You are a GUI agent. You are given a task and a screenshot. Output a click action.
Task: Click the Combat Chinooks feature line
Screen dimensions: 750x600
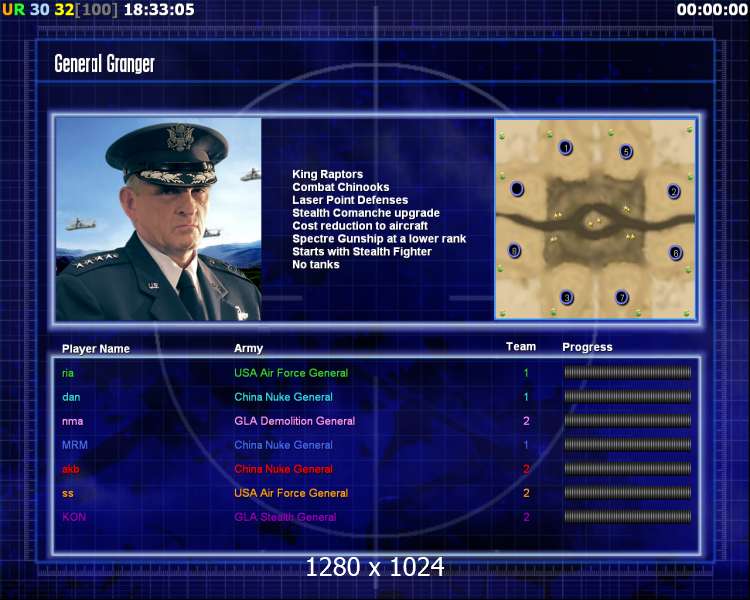341,187
